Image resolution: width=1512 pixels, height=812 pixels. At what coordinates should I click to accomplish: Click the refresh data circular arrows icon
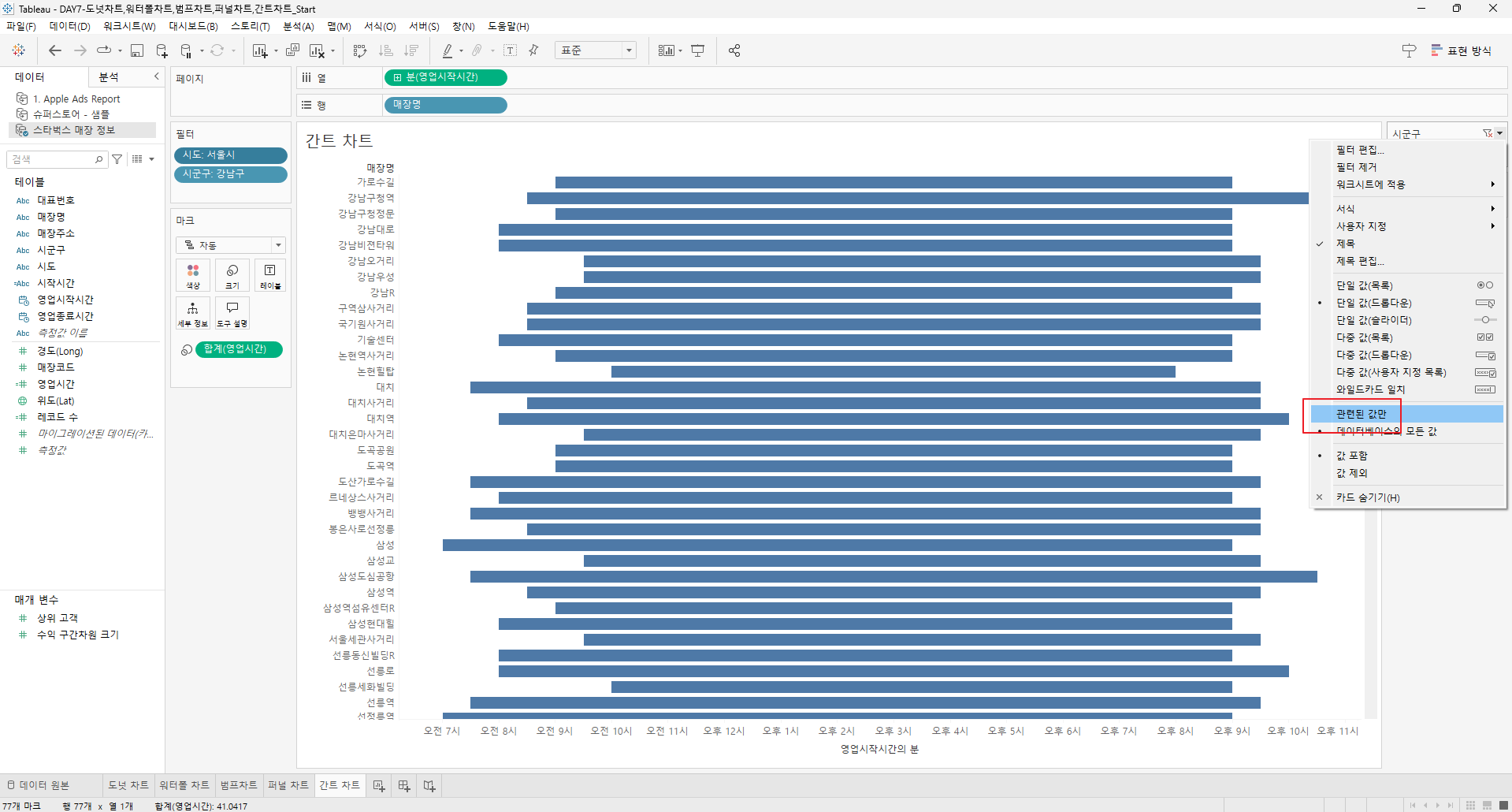coord(217,50)
